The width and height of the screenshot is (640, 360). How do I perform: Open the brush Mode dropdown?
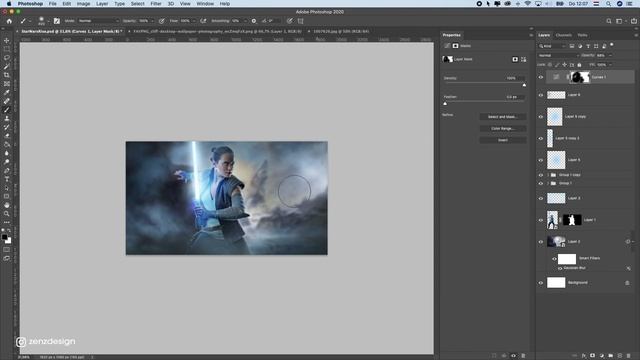[98, 21]
